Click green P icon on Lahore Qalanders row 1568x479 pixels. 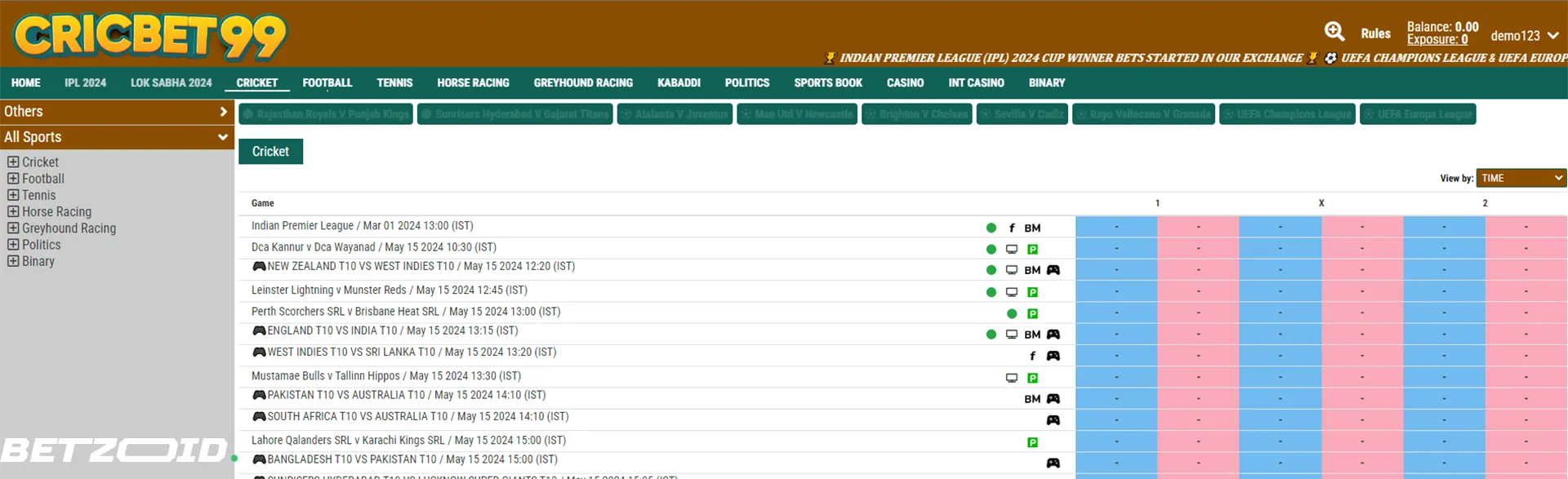click(1032, 442)
